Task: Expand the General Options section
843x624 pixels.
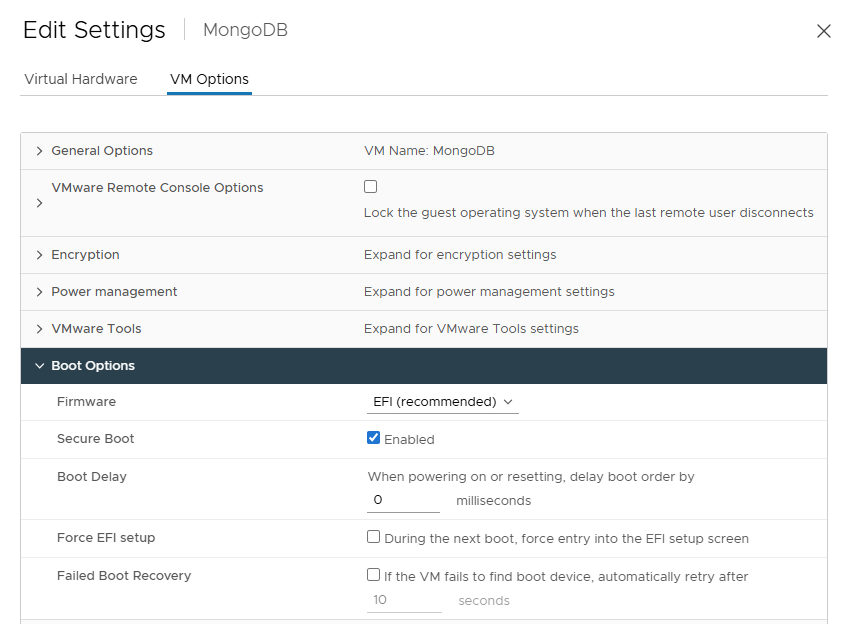Action: [39, 151]
